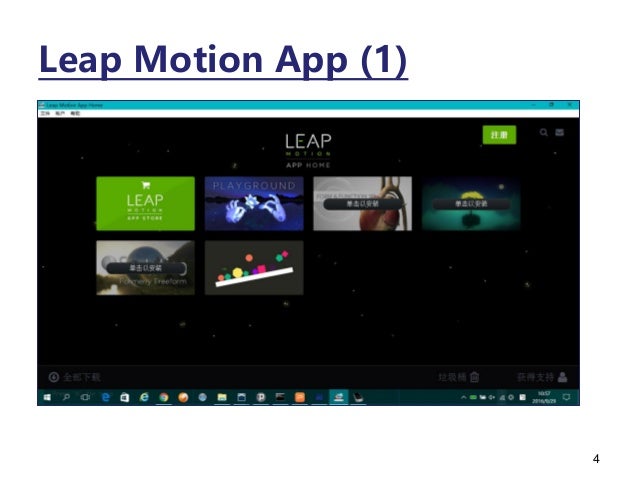Open the second (account) menu item

point(60,113)
